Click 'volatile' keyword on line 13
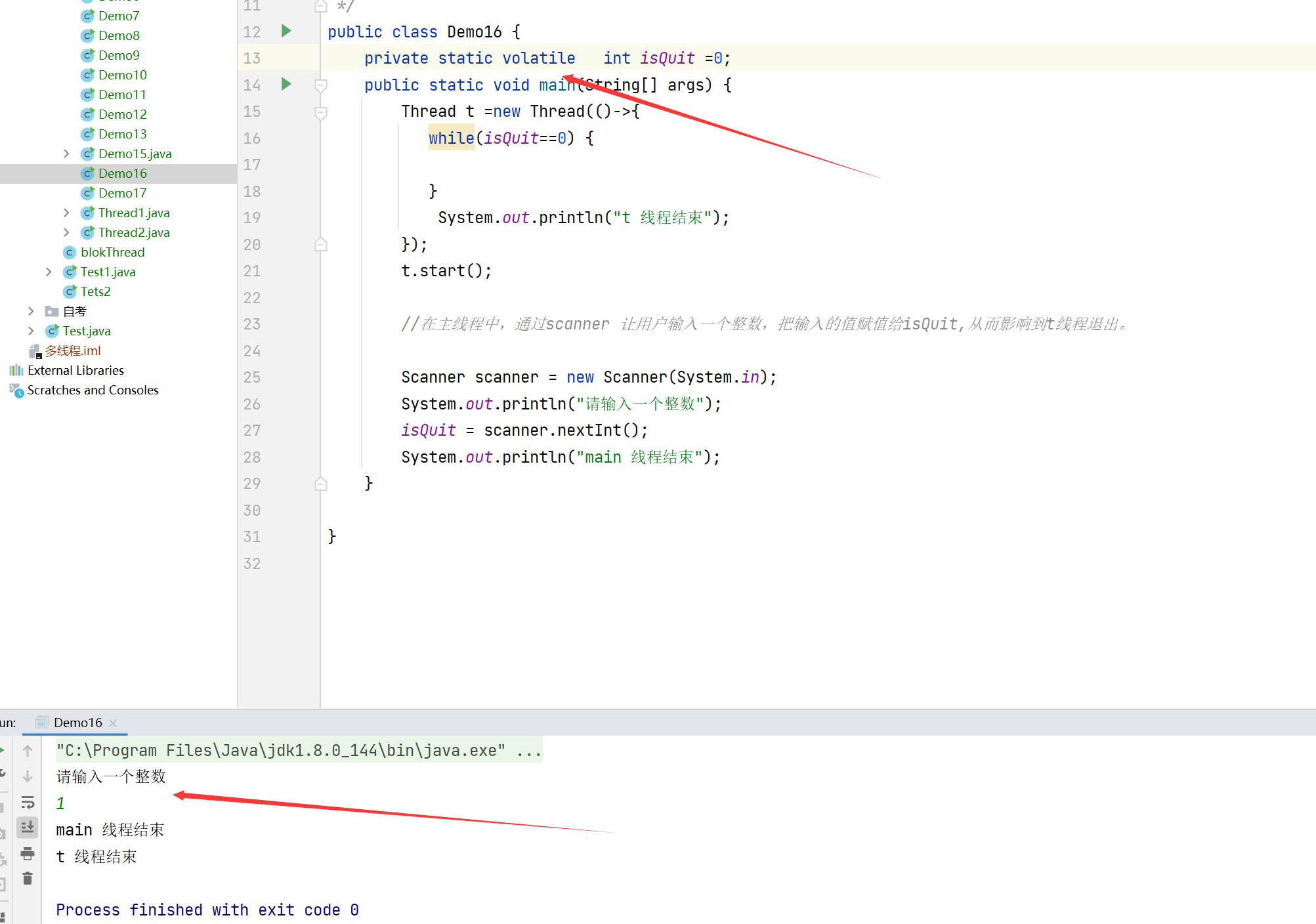Screen dimensions: 1316x924 [539, 58]
